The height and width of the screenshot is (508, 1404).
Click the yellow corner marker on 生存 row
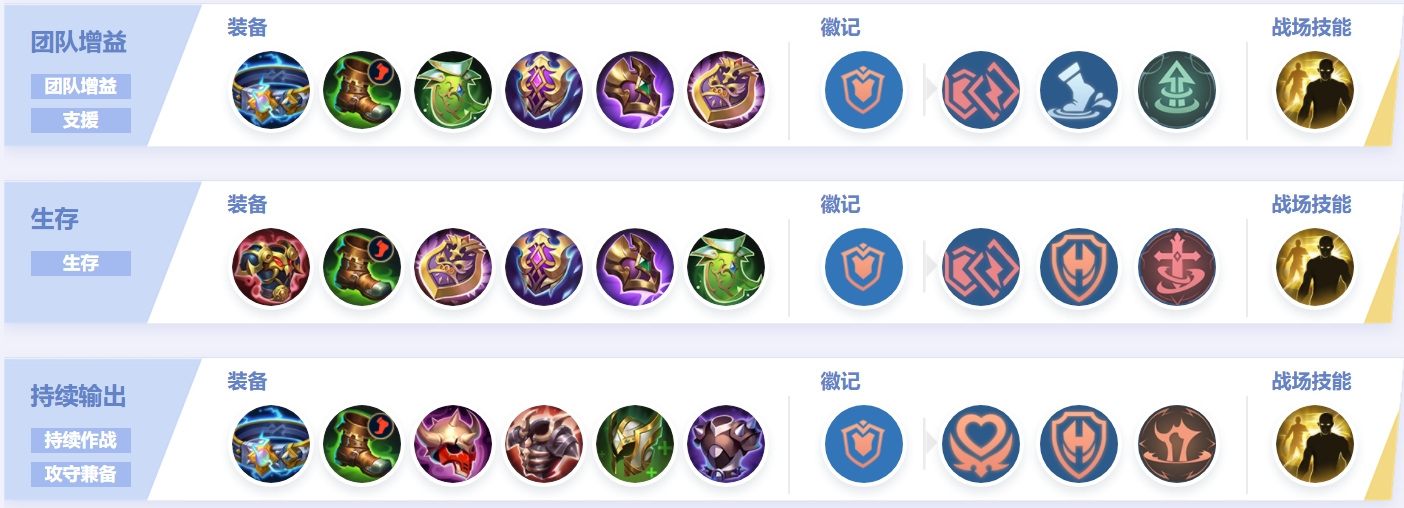point(1383,286)
